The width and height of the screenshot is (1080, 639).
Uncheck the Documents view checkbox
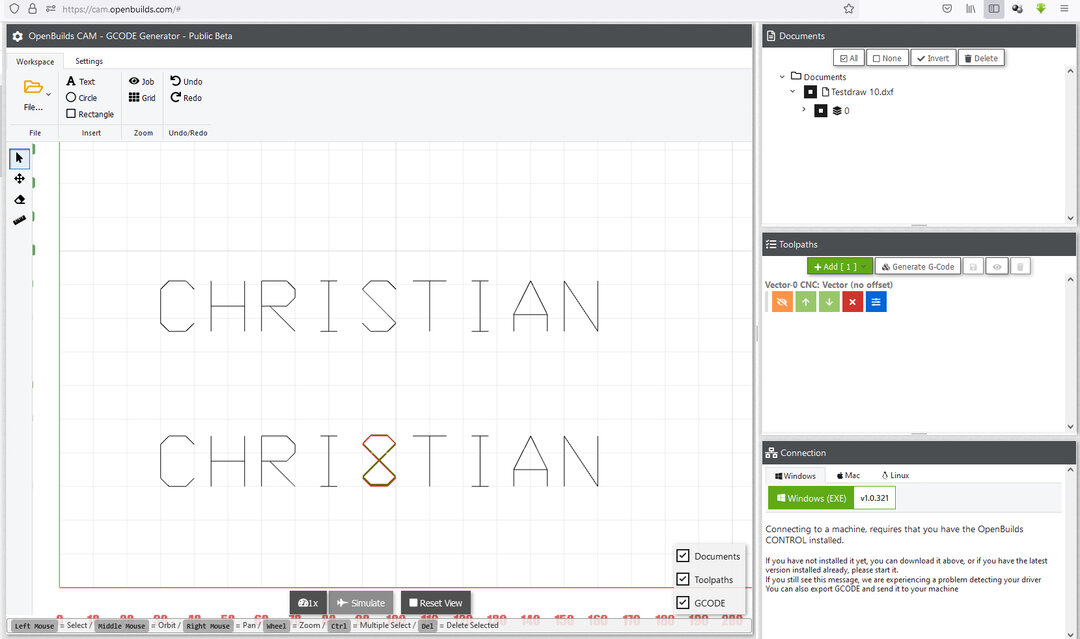coord(683,556)
